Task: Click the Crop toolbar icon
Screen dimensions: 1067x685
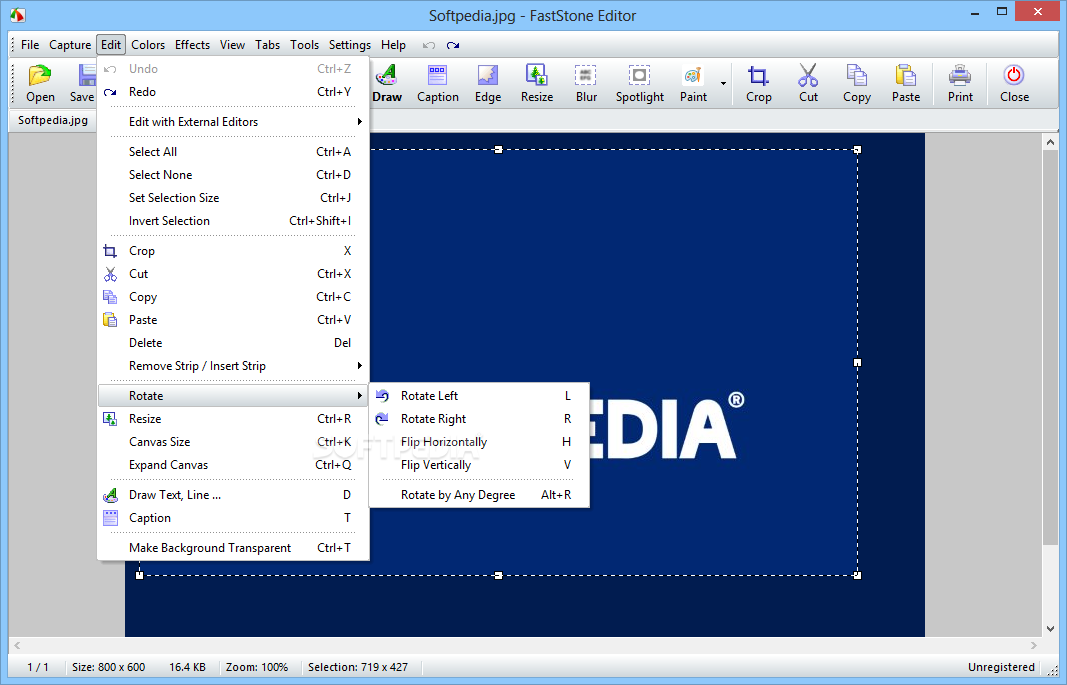Action: (x=758, y=75)
